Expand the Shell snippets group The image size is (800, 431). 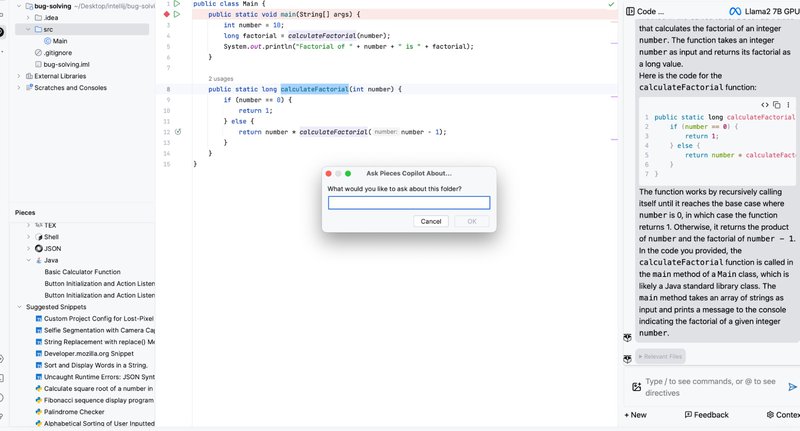click(28, 237)
